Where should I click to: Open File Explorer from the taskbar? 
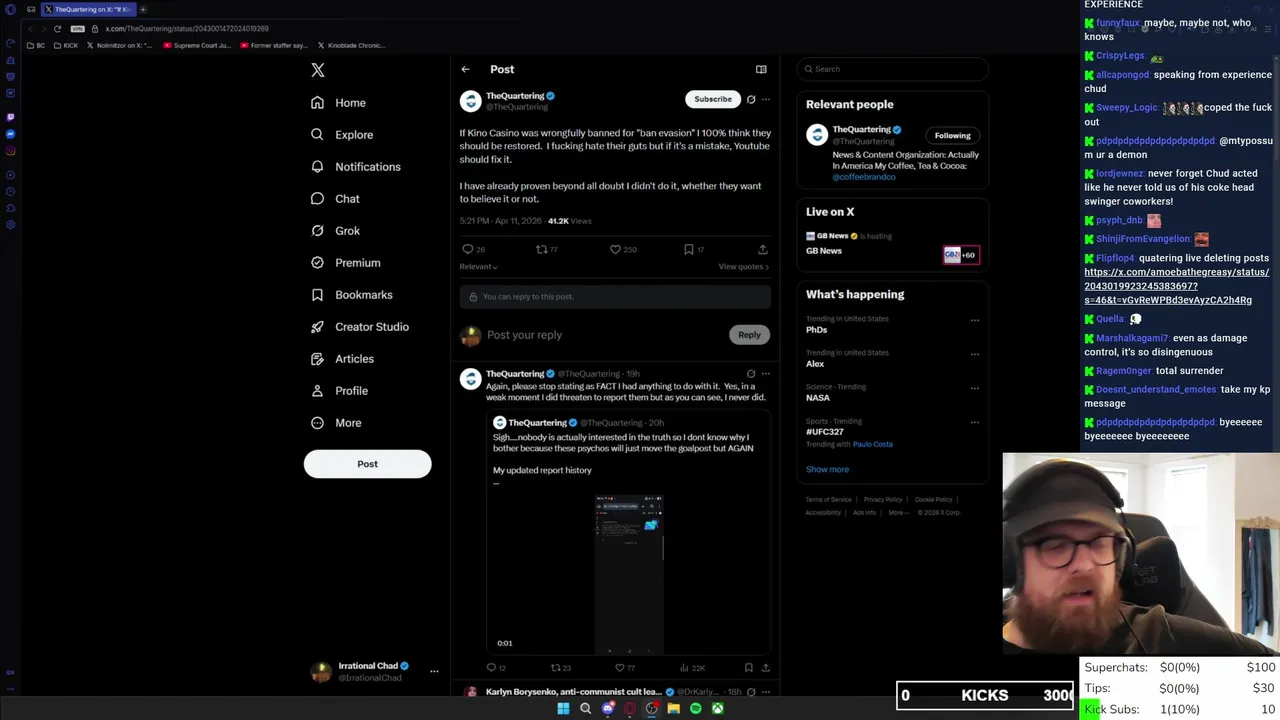click(673, 708)
